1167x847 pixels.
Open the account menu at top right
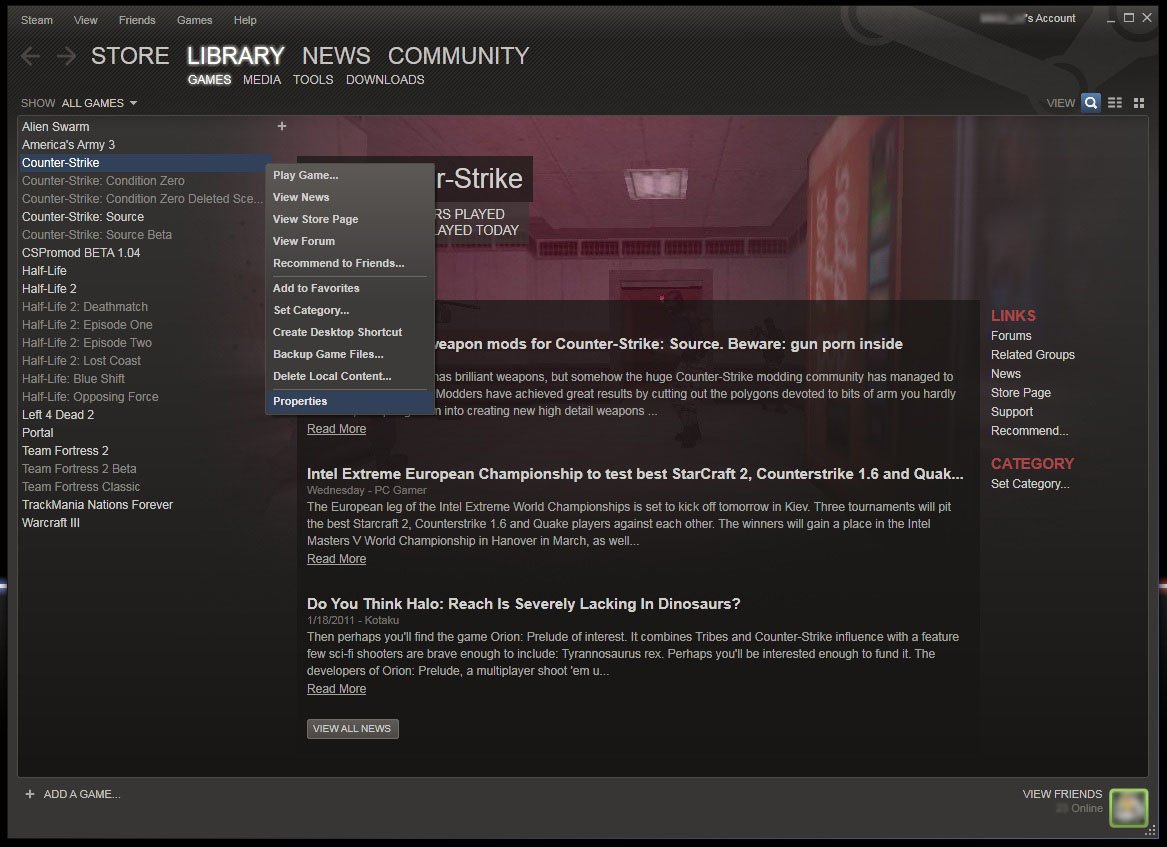pyautogui.click(x=1028, y=18)
